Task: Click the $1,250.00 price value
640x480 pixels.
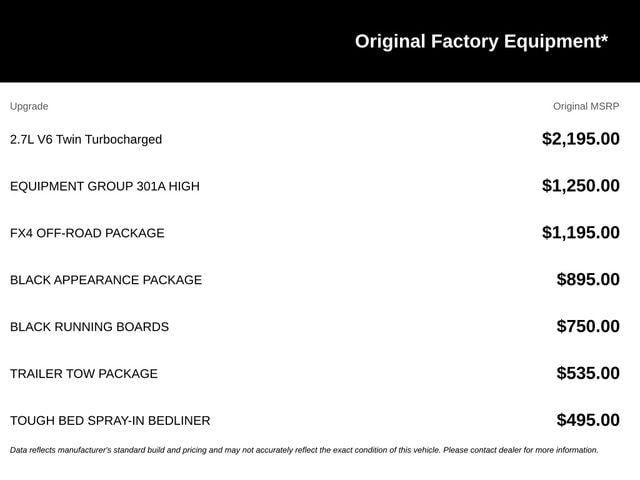Action: tap(581, 186)
